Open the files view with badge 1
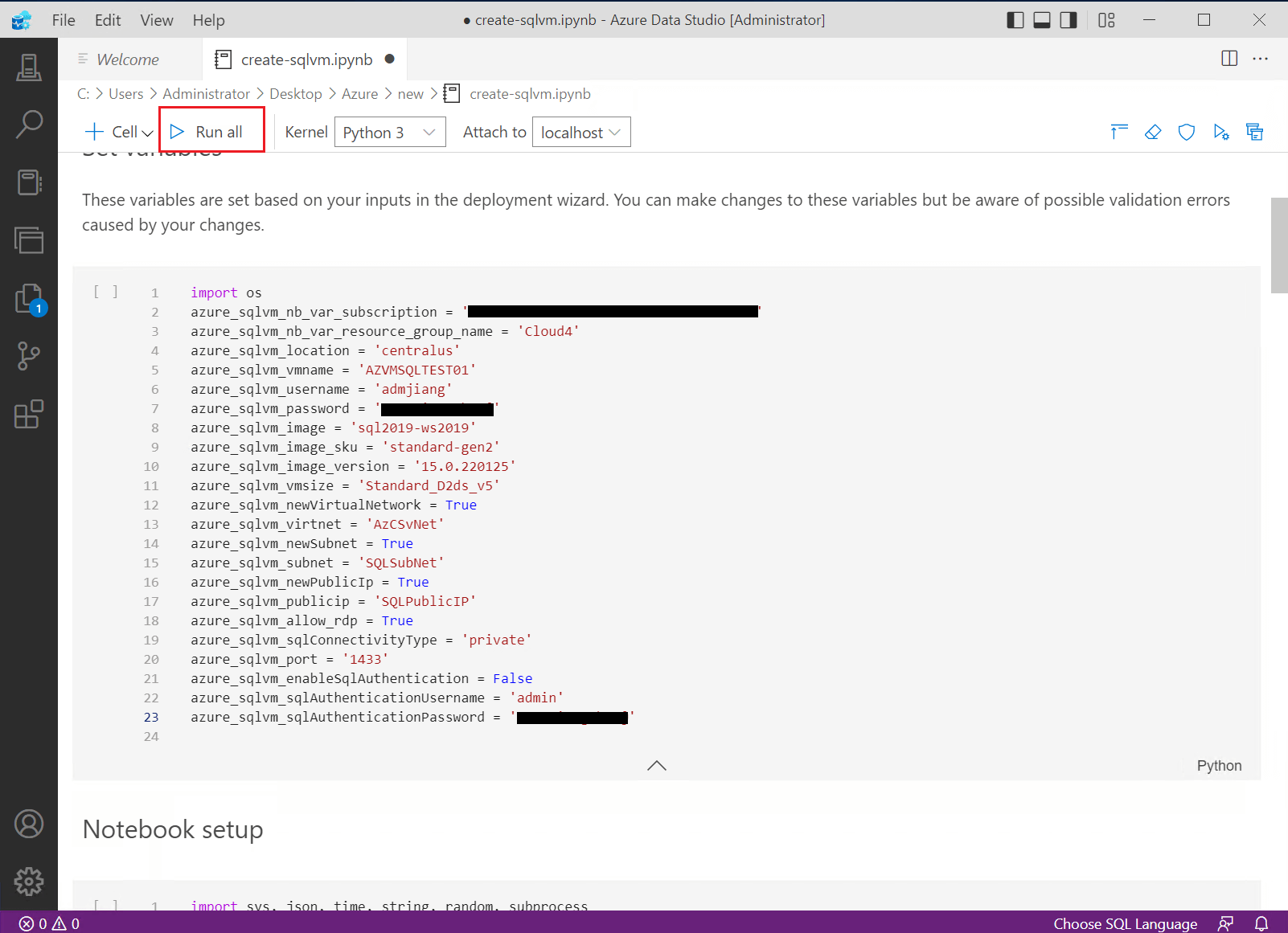Image resolution: width=1288 pixels, height=933 pixels. tap(29, 299)
